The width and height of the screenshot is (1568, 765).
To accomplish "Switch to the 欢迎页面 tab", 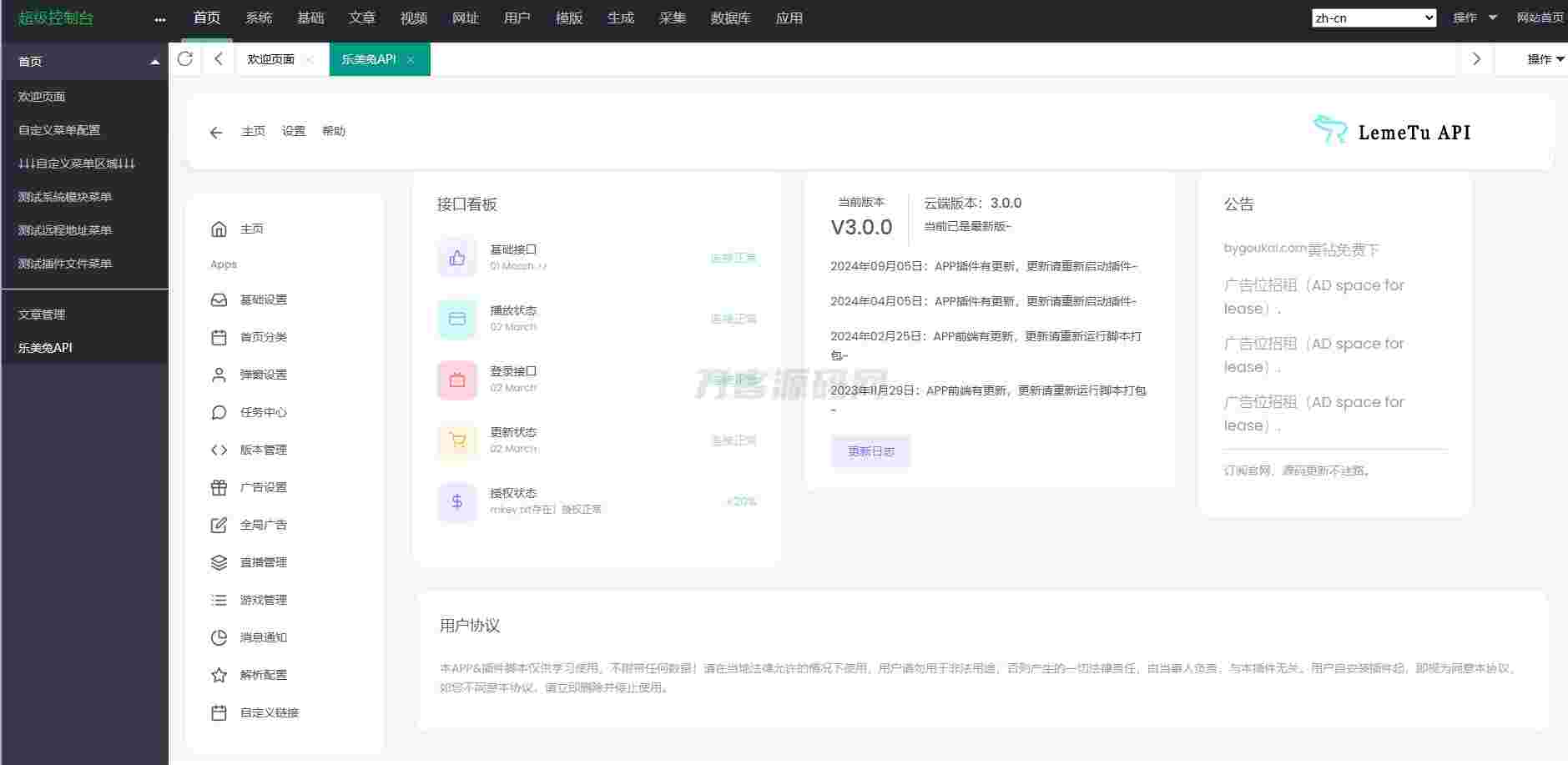I will click(270, 59).
